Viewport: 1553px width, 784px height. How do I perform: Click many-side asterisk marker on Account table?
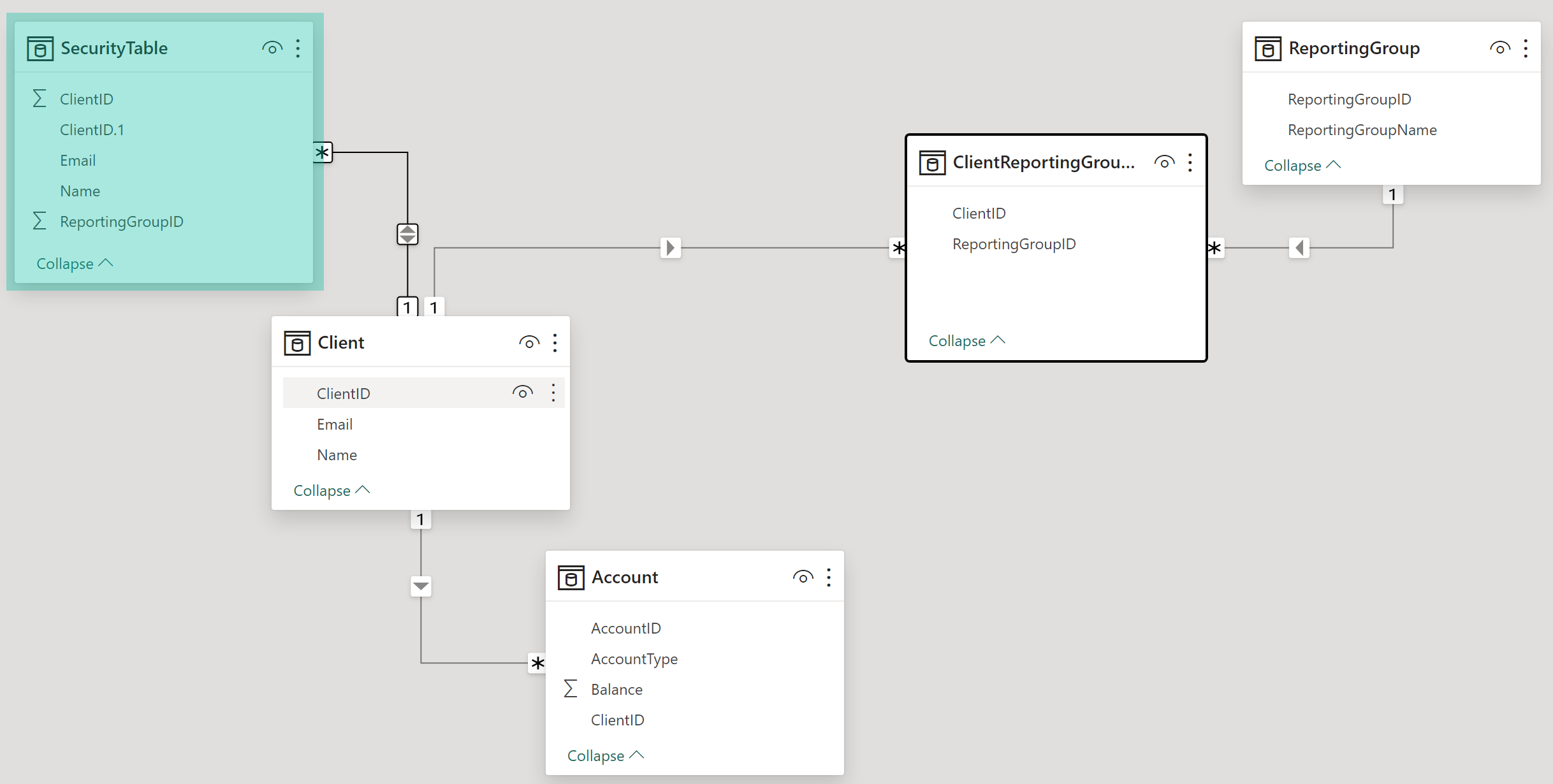537,664
